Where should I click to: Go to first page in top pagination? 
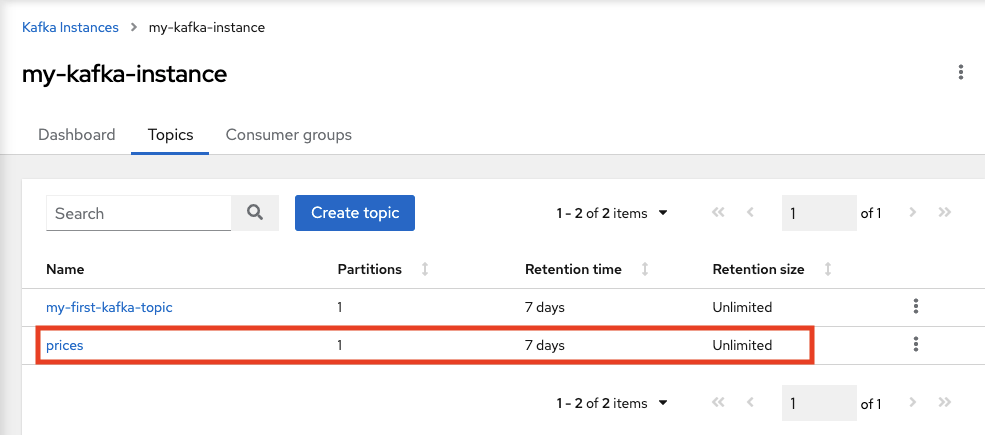[x=717, y=213]
